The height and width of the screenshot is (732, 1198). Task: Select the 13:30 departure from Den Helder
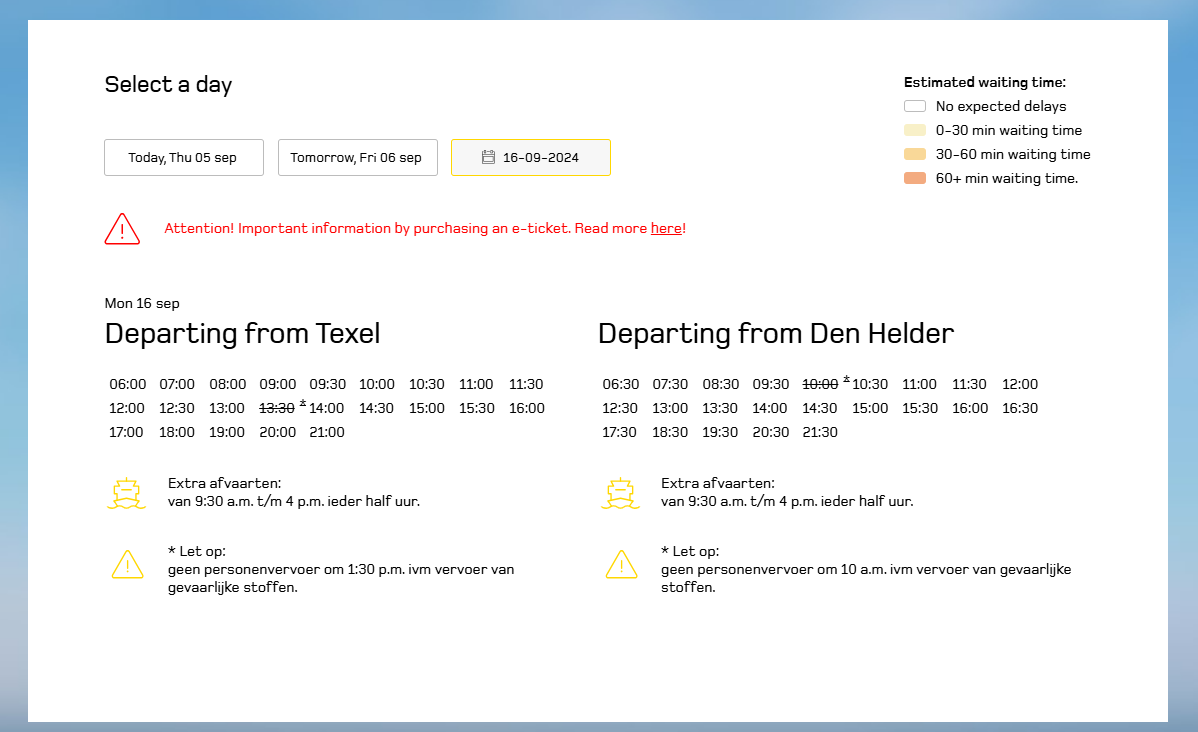click(720, 408)
